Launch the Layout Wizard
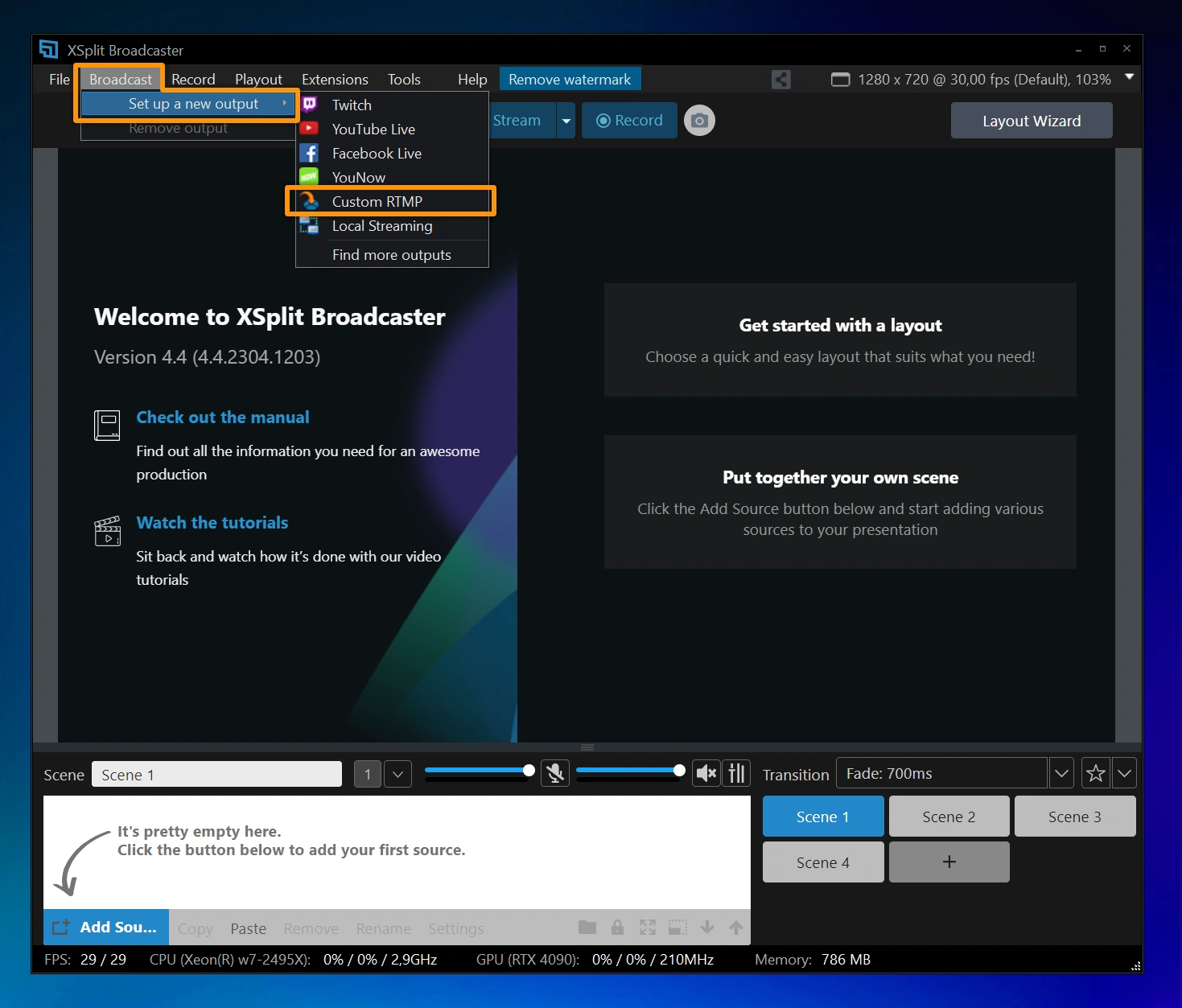 point(1031,120)
